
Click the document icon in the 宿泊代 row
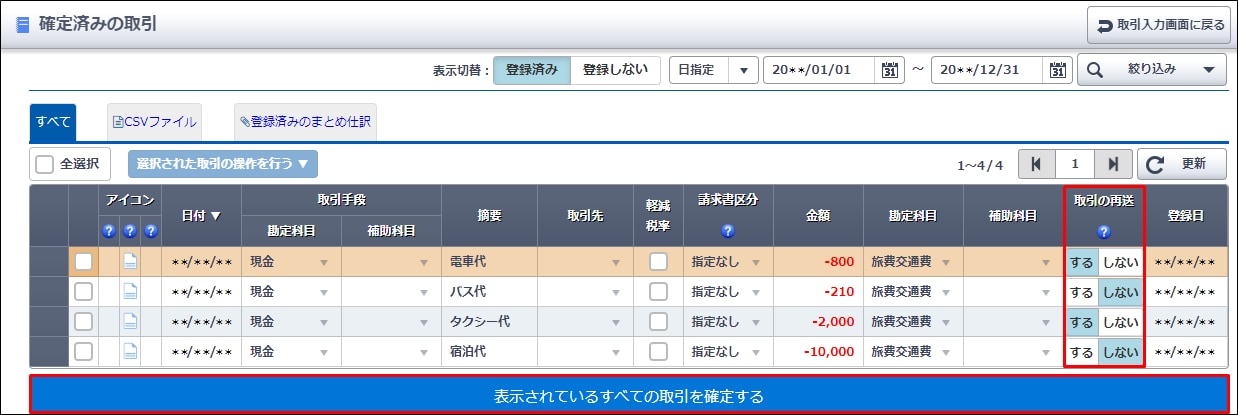[129, 352]
